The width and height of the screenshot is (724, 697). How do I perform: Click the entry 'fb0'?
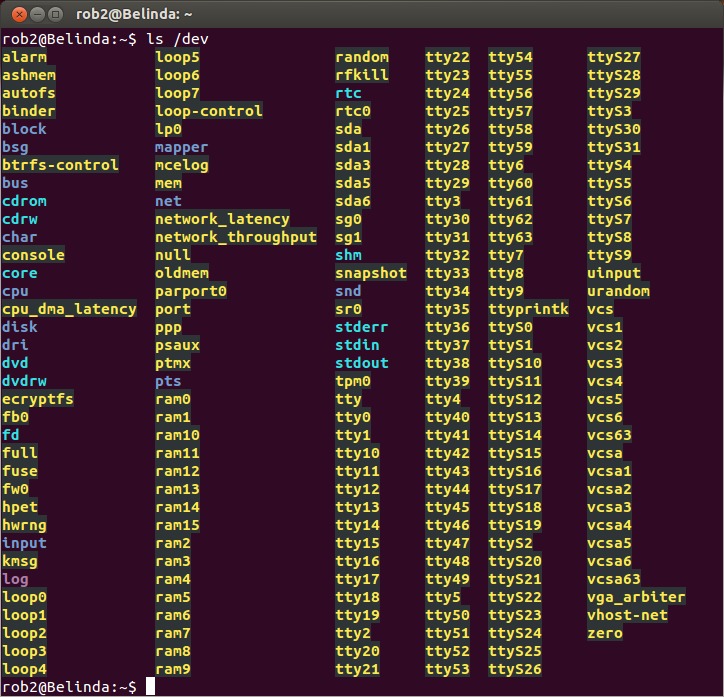(15, 417)
